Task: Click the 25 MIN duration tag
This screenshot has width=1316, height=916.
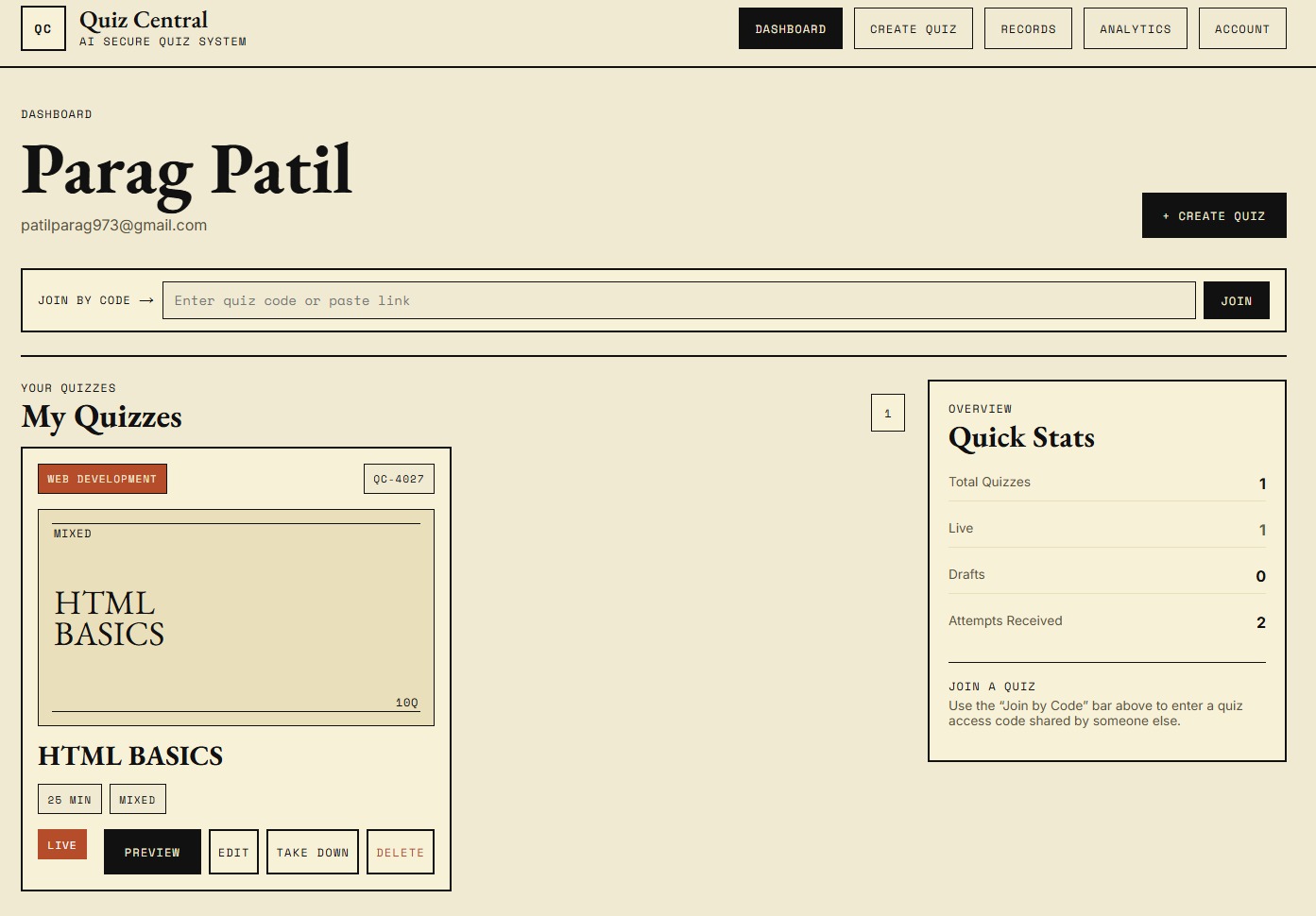Action: (x=70, y=799)
